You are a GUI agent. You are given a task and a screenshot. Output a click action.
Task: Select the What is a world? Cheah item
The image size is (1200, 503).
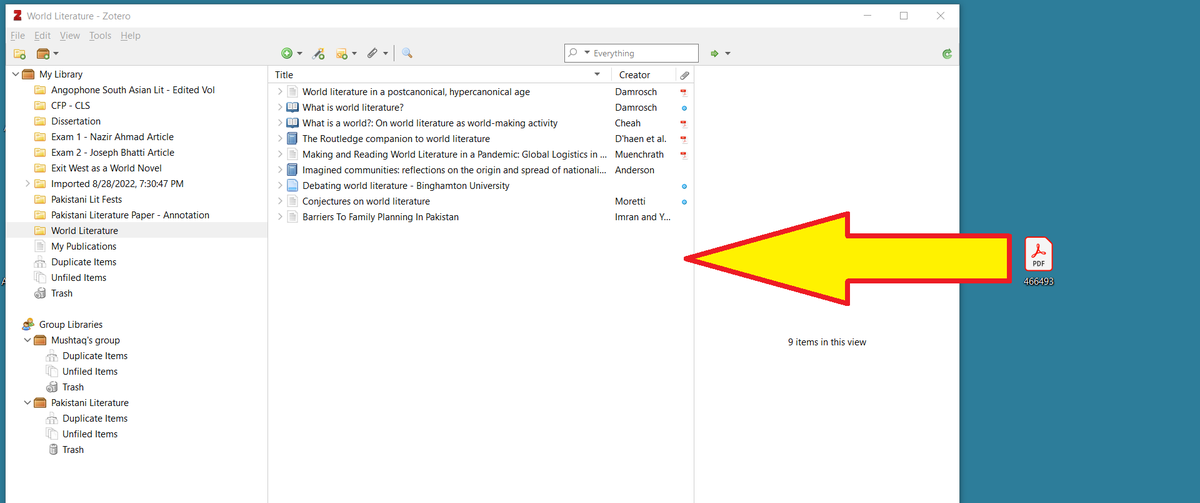click(x=430, y=123)
